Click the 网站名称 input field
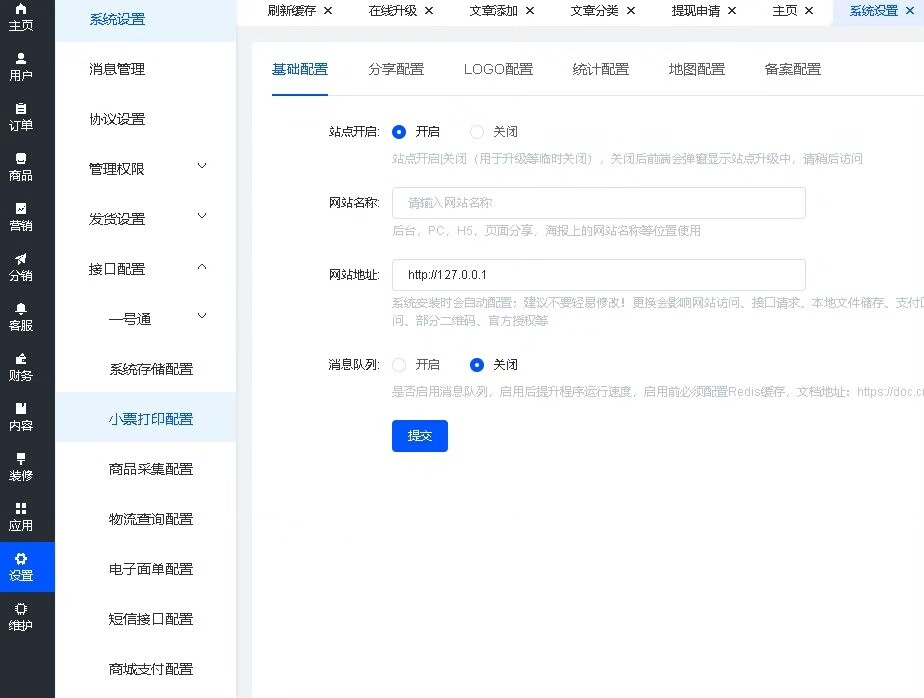 click(598, 203)
